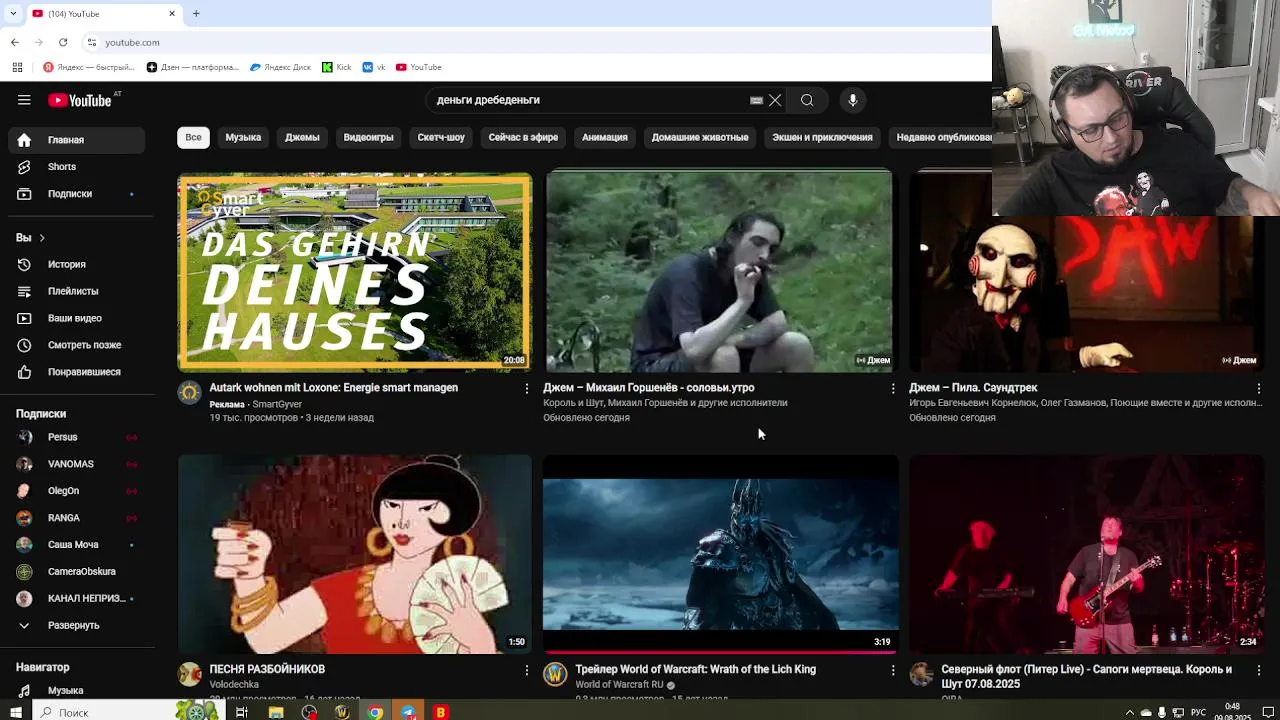Open the Яндекс Диск bookmark

(x=280, y=67)
